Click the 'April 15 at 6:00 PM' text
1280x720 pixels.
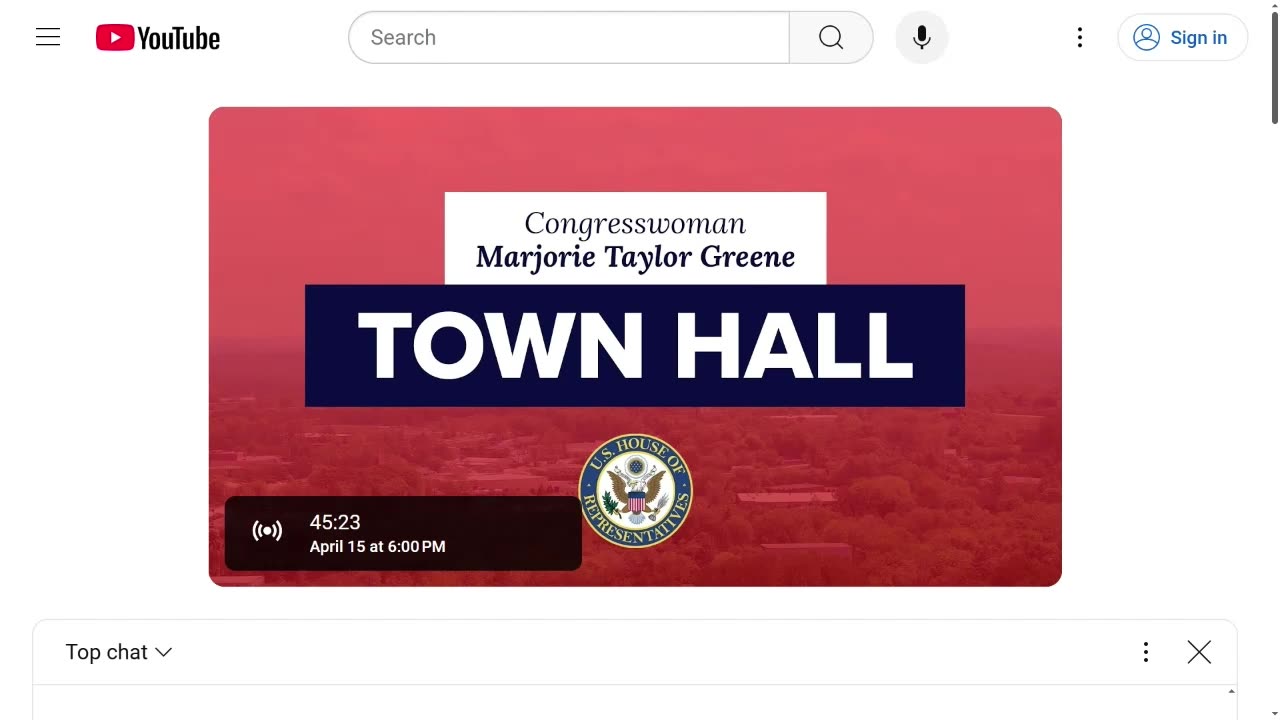pos(377,547)
